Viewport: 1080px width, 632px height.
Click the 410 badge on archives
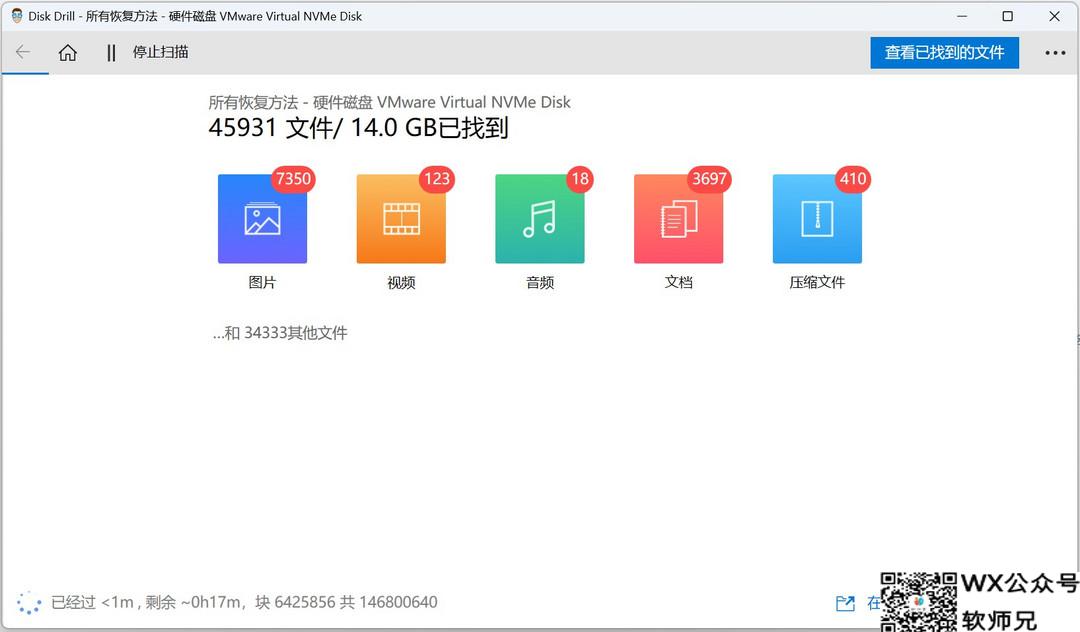pyautogui.click(x=853, y=179)
